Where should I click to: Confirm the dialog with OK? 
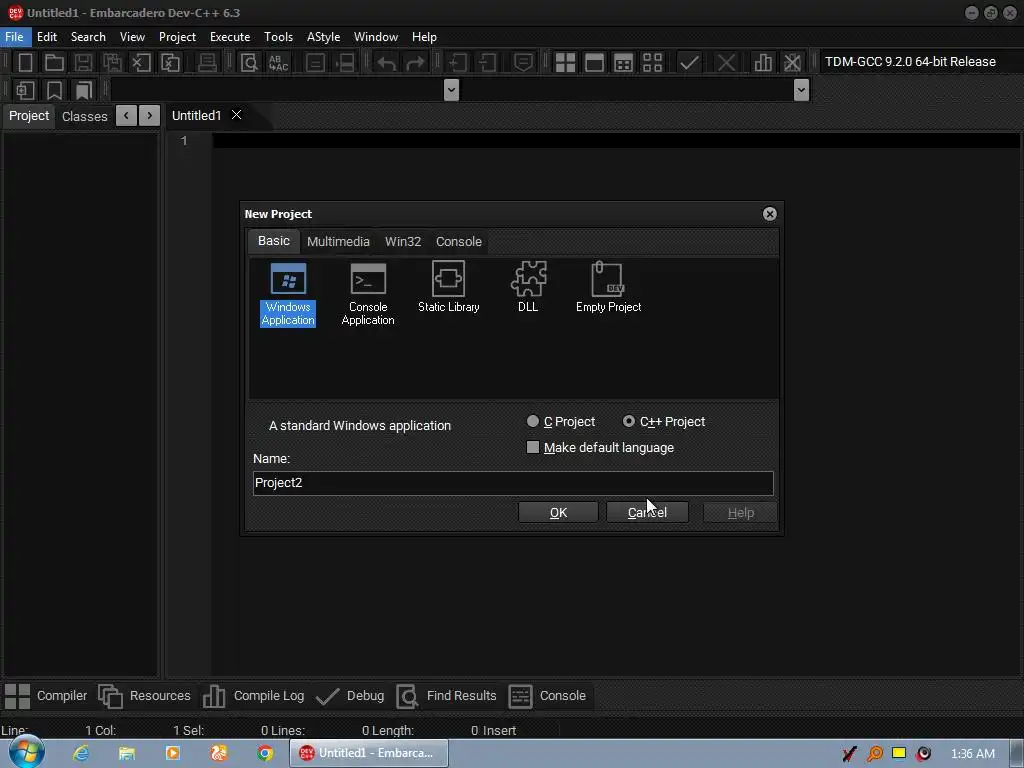pyautogui.click(x=558, y=513)
